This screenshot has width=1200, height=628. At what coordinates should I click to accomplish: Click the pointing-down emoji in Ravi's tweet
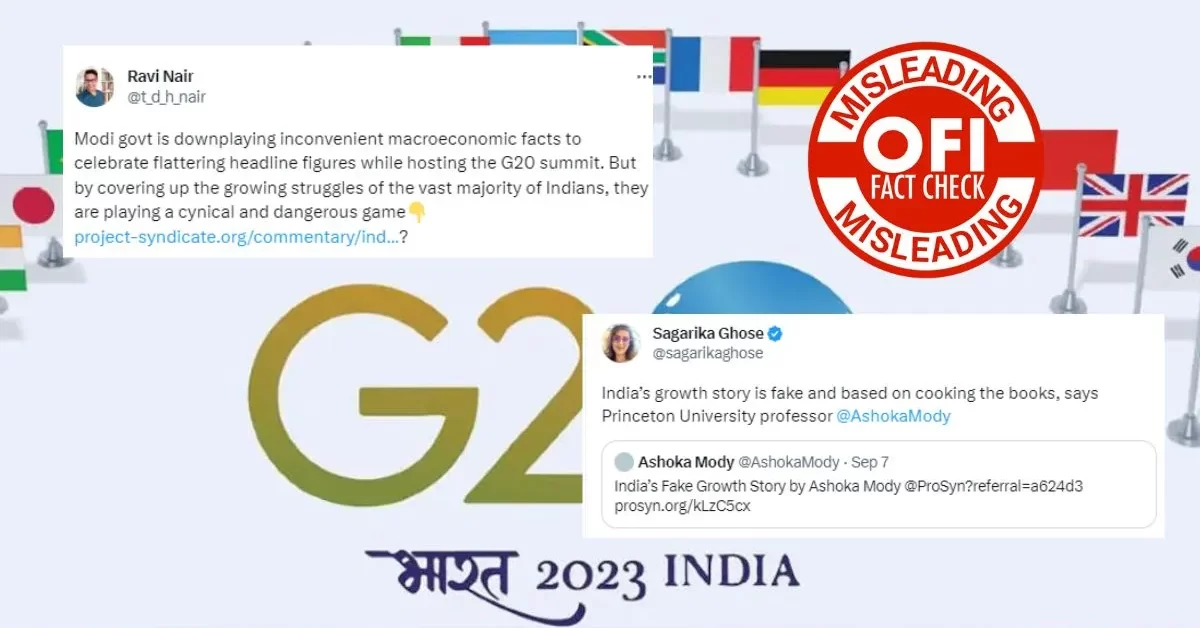tap(417, 211)
